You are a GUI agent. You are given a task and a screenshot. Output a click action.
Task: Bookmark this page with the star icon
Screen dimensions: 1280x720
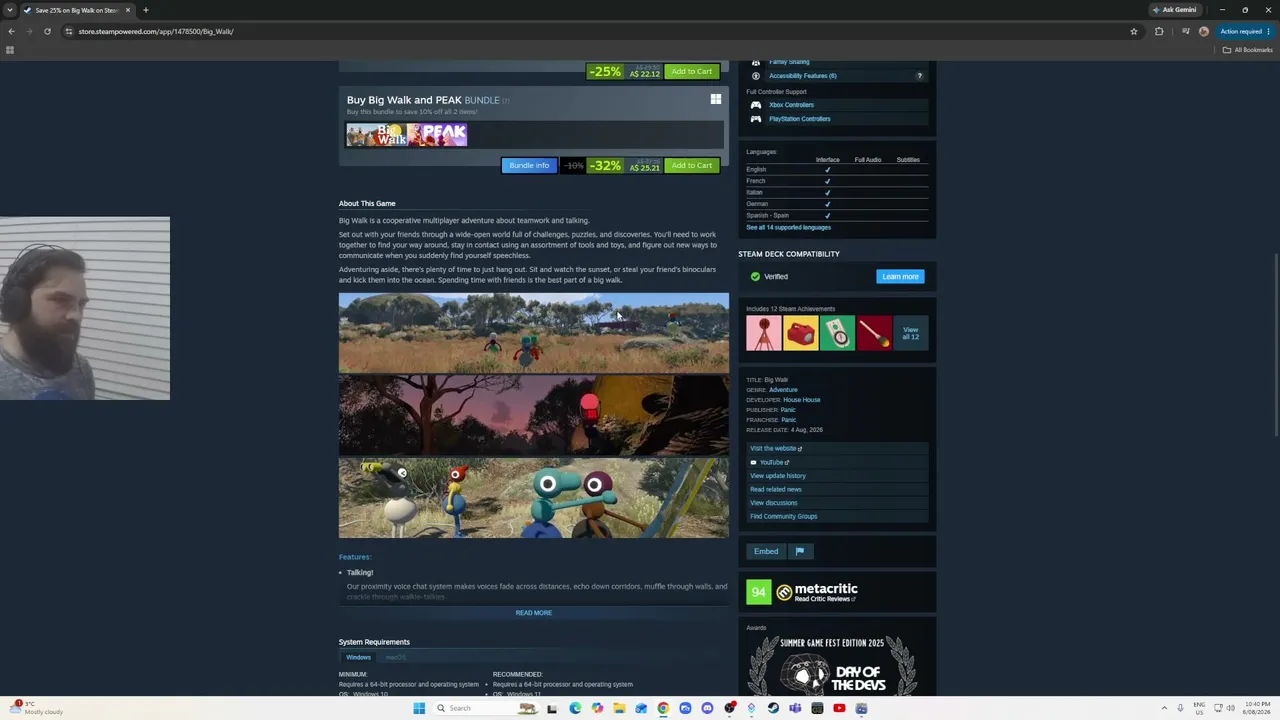click(x=1134, y=31)
